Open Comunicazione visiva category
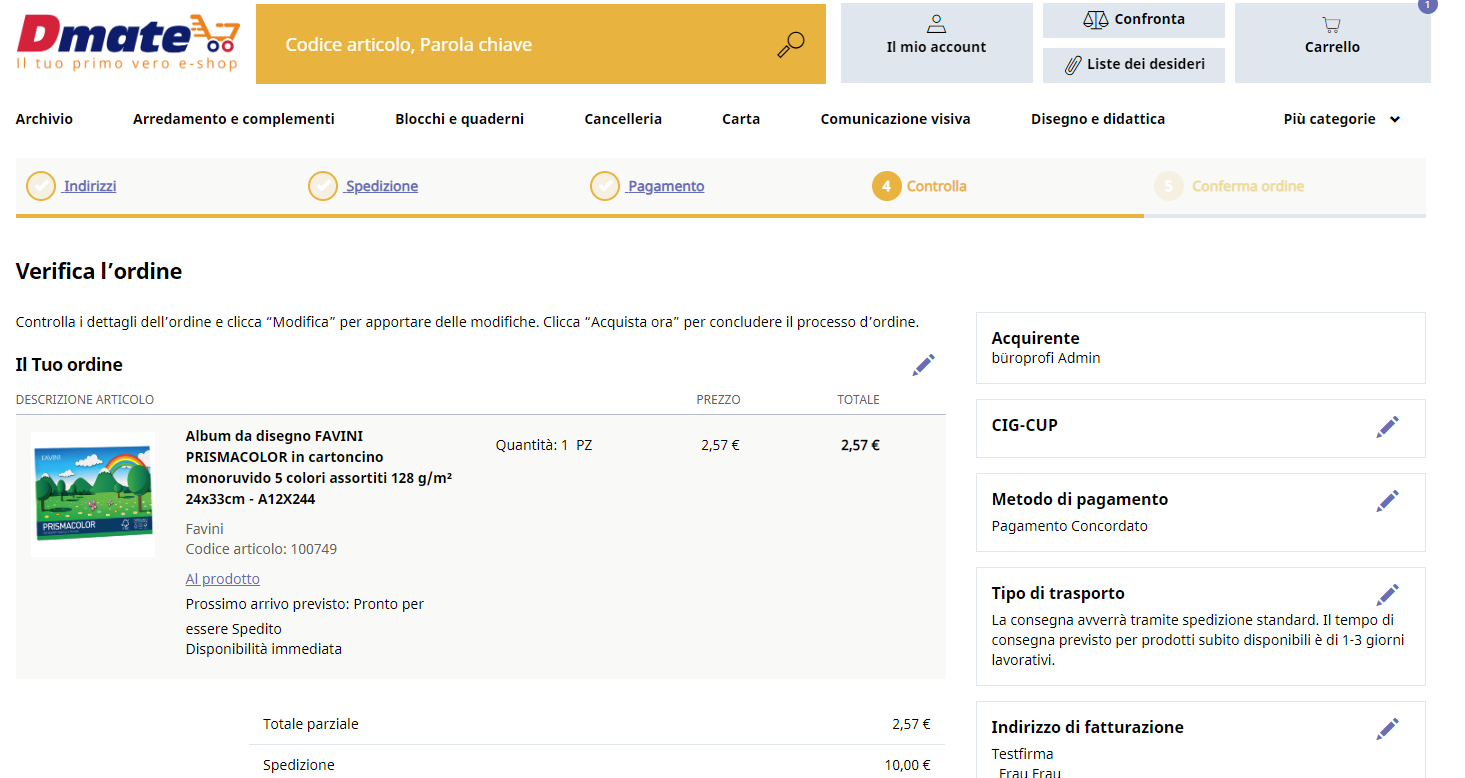The width and height of the screenshot is (1465, 778). click(x=895, y=119)
